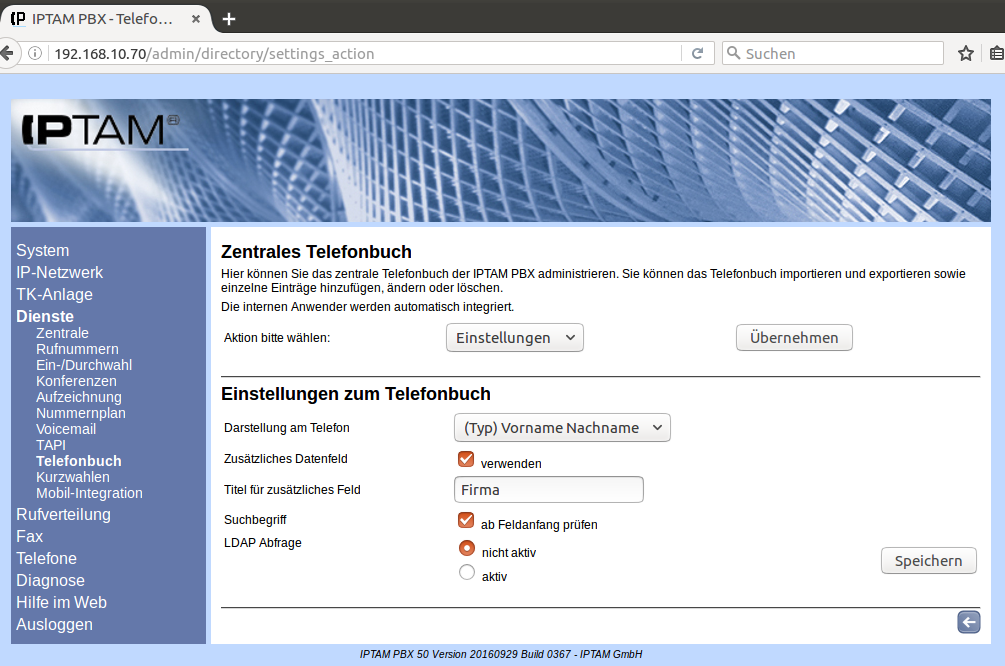
Task: Toggle the 'ab Feldanfang prüfen' checkbox
Action: click(x=466, y=520)
